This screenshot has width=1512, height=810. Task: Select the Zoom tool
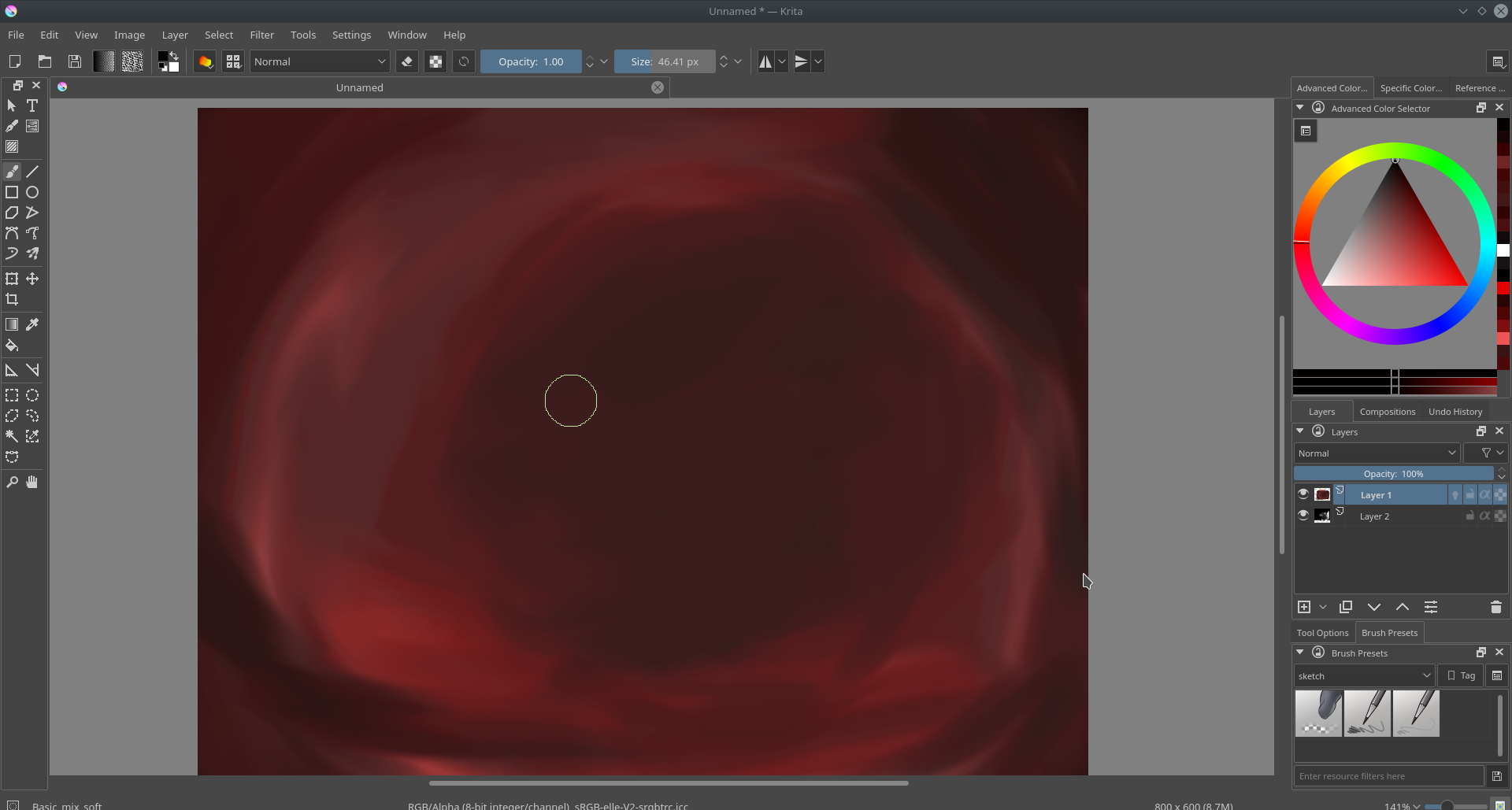coord(12,482)
